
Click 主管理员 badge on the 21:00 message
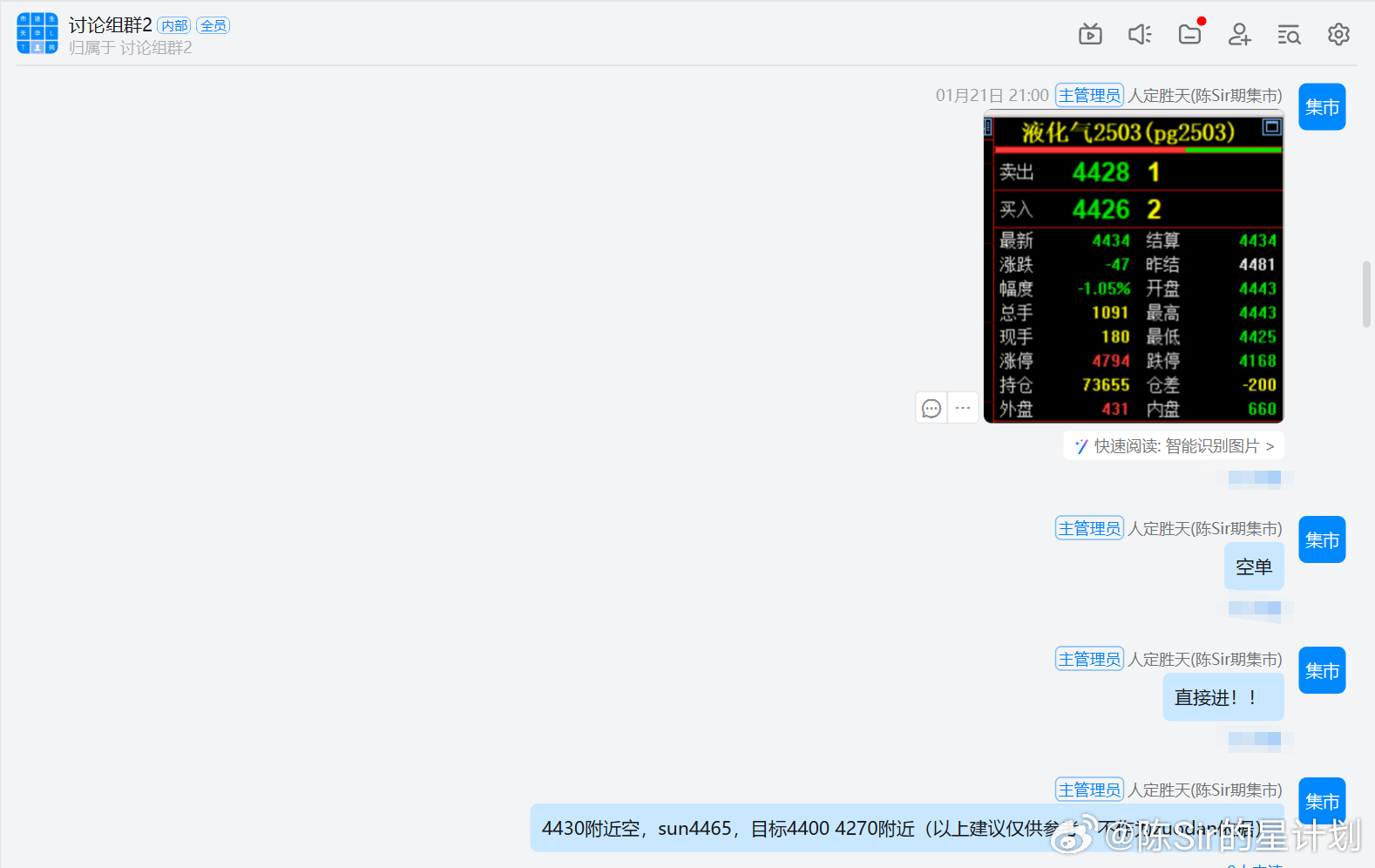pyautogui.click(x=1089, y=95)
